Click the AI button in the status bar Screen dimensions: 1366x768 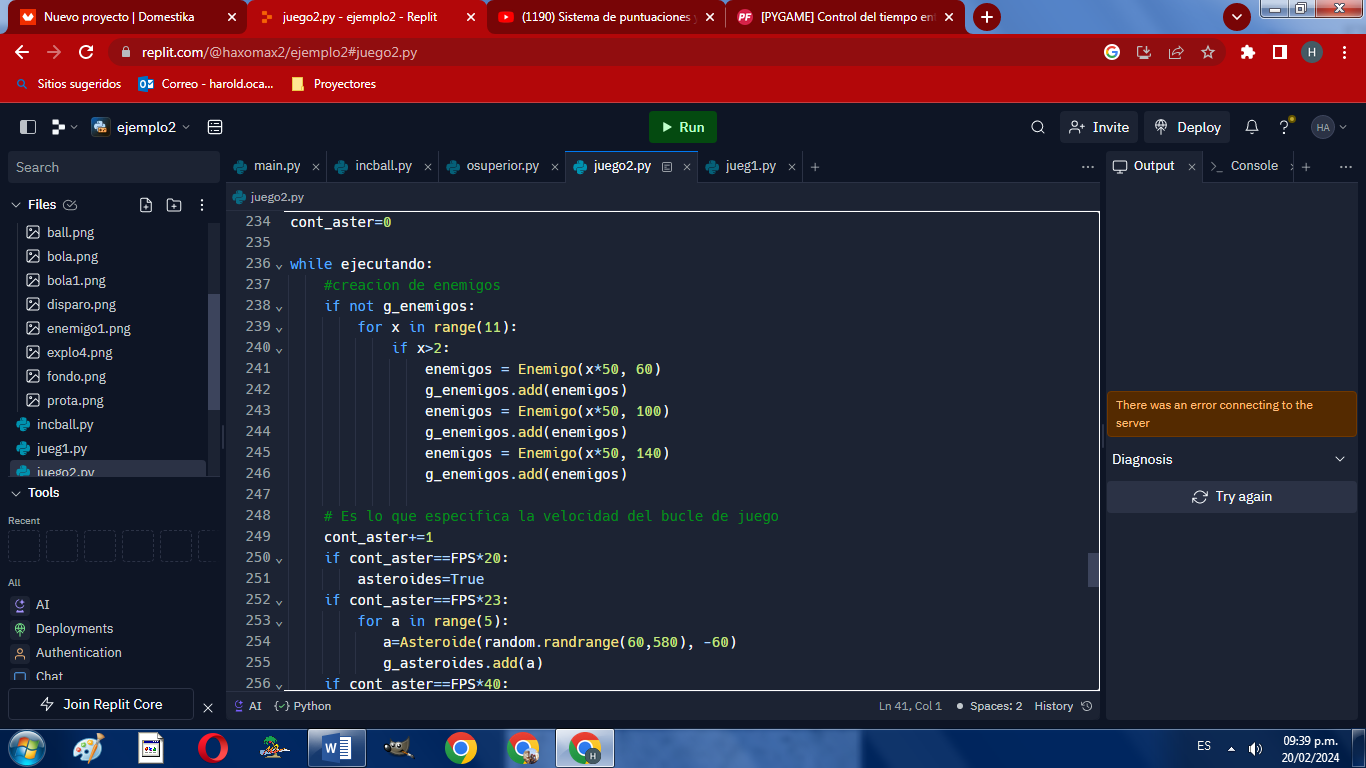pos(247,706)
